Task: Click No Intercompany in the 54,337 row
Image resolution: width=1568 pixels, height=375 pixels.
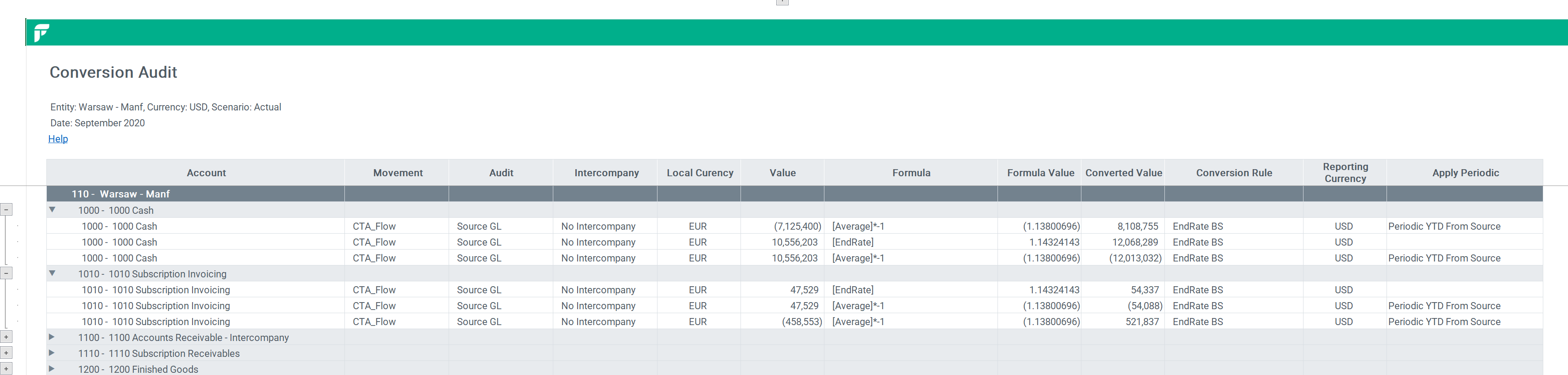Action: pos(598,289)
